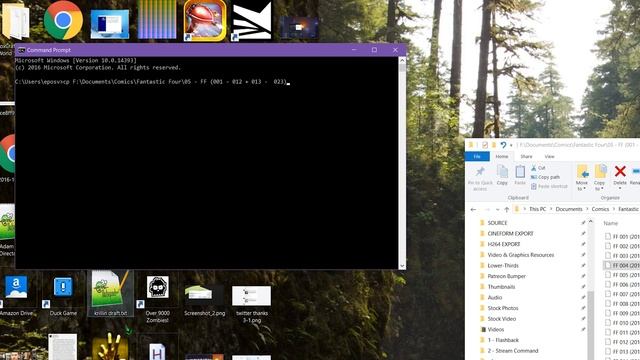Open the Move to dropdown

pyautogui.click(x=582, y=178)
